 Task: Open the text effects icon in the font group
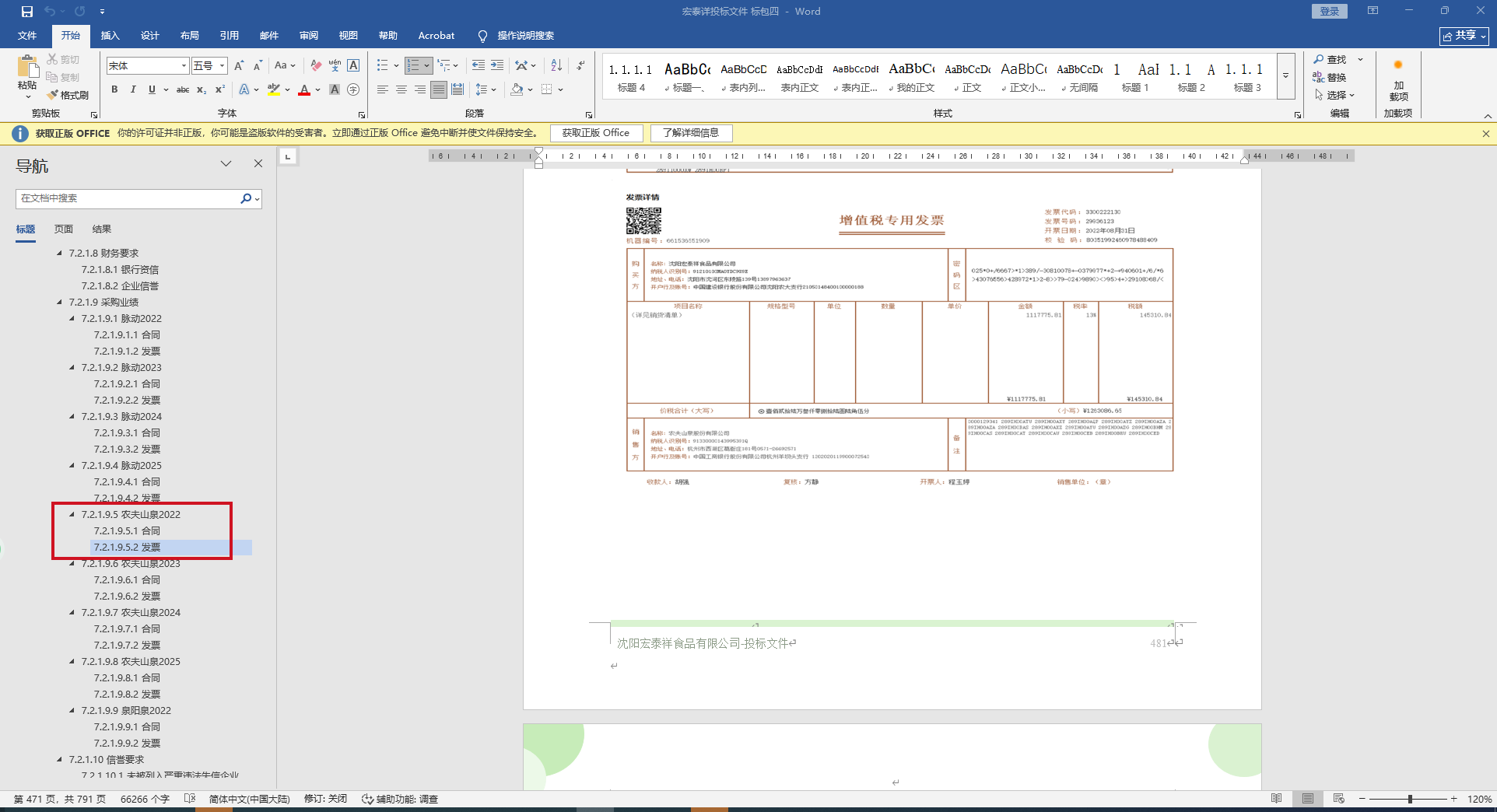(x=244, y=89)
